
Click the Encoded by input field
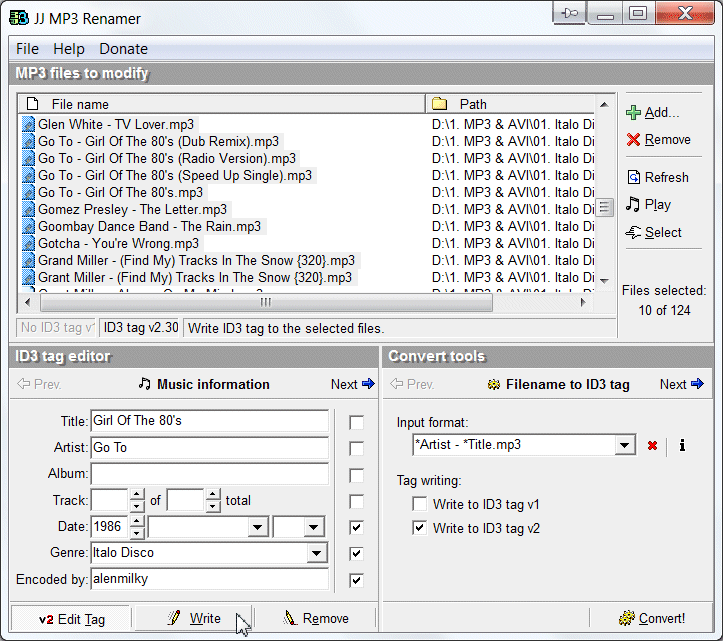[210, 579]
